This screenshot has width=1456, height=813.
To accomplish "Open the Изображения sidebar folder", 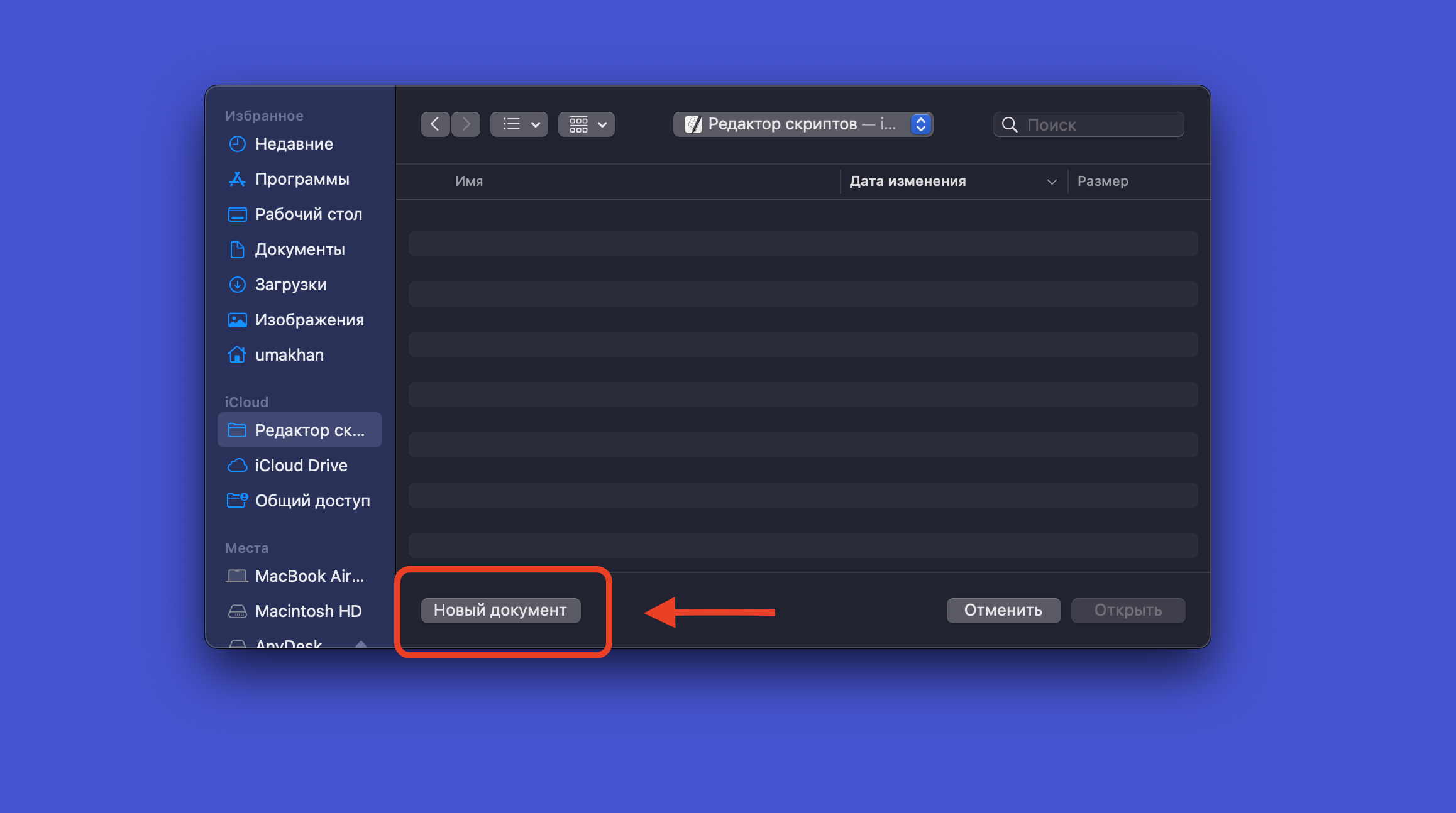I will 309,320.
